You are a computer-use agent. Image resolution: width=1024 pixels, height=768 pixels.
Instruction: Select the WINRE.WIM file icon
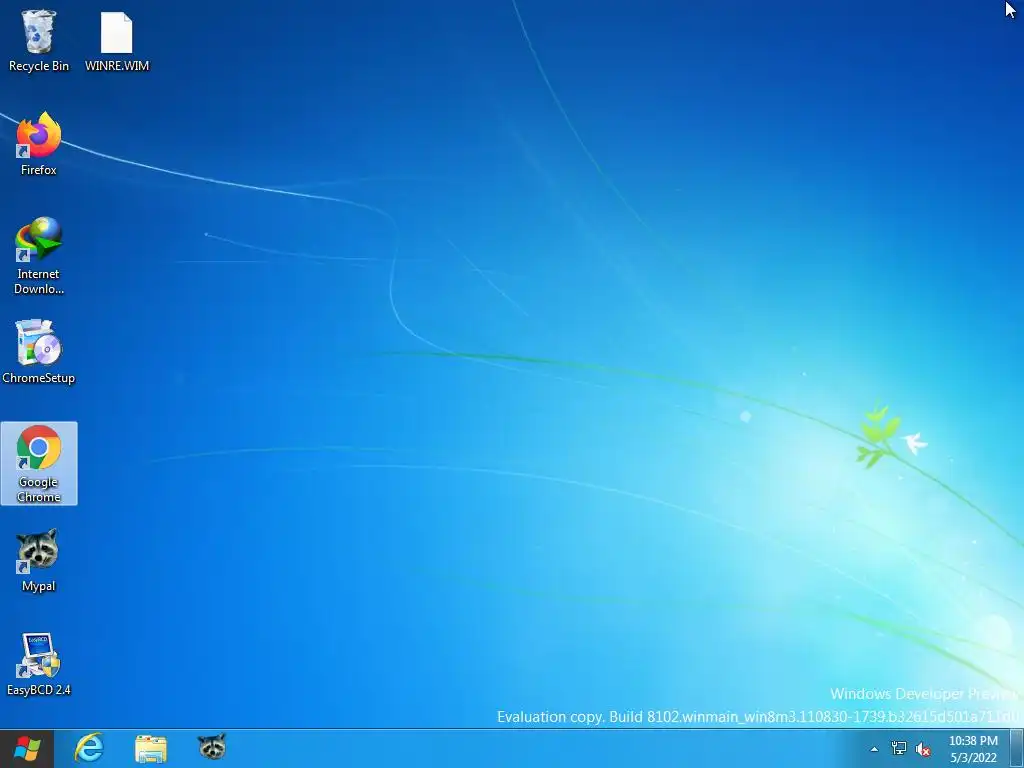point(117,40)
